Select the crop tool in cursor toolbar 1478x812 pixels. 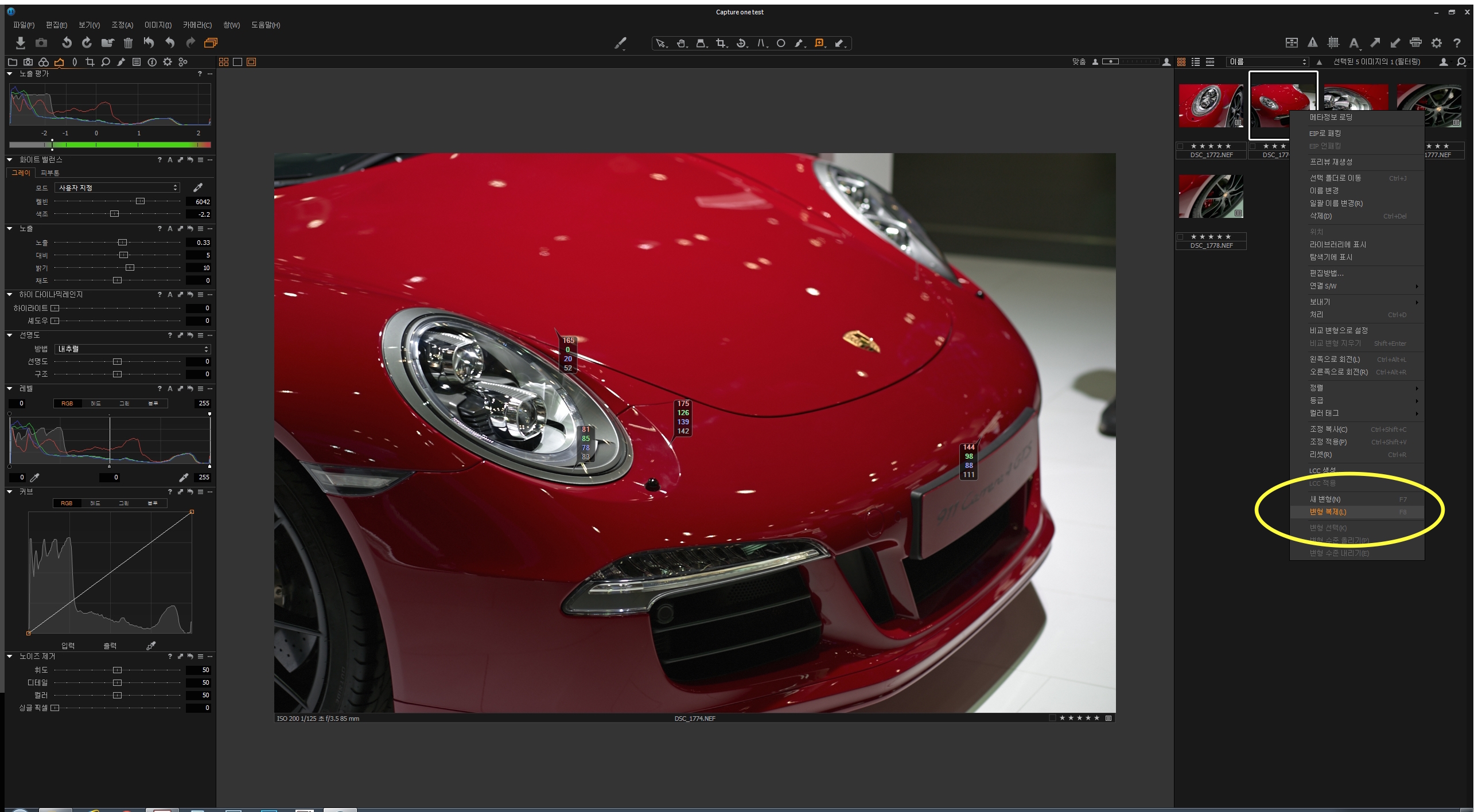tap(721, 43)
